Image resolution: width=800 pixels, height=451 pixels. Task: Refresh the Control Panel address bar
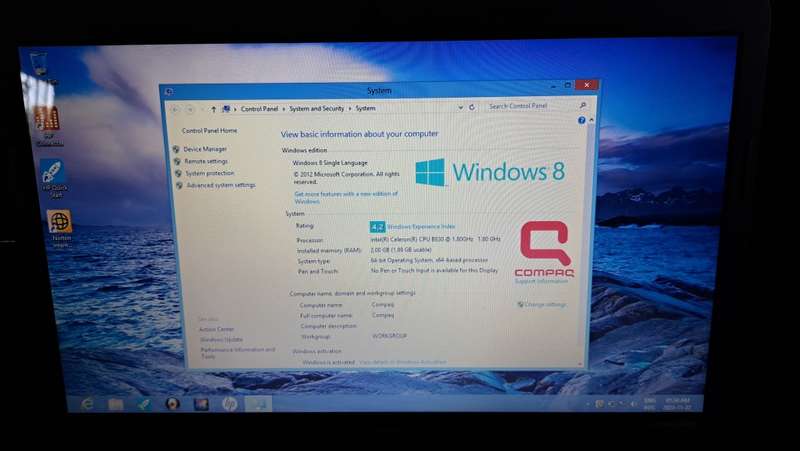[472, 107]
